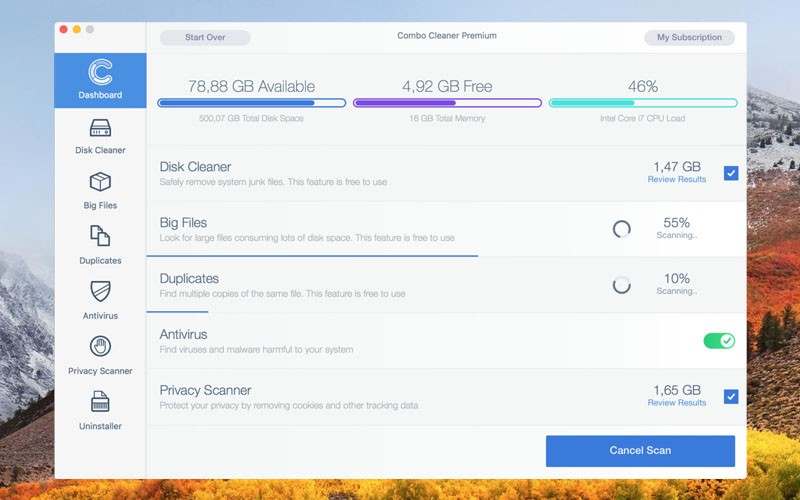Minimize the window with the yellow button
This screenshot has width=800, height=500.
(77, 29)
